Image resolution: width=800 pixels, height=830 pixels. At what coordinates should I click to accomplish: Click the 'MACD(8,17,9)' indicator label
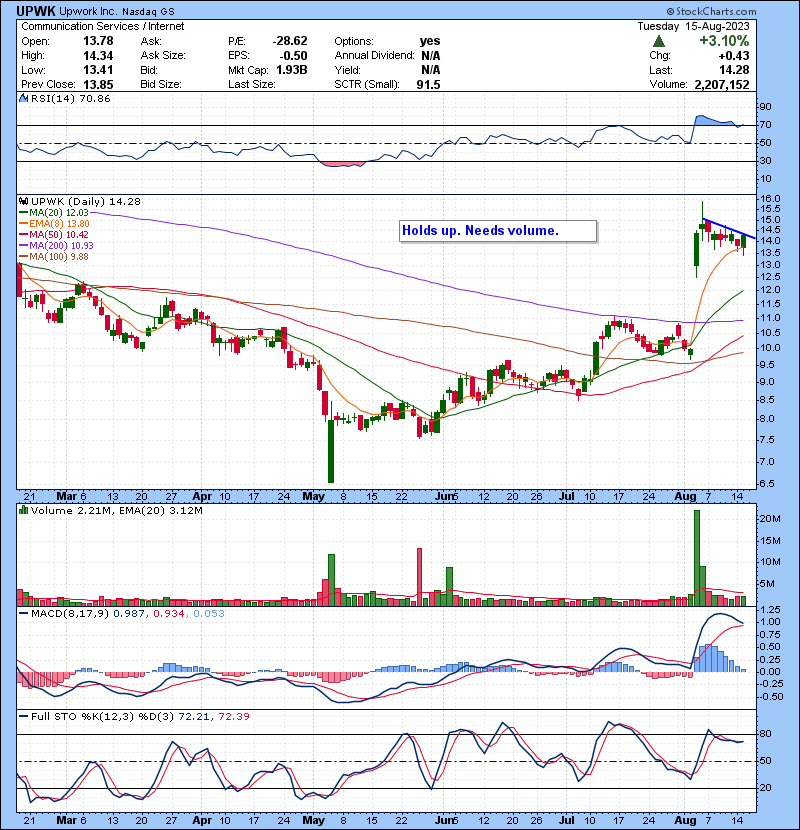point(70,613)
